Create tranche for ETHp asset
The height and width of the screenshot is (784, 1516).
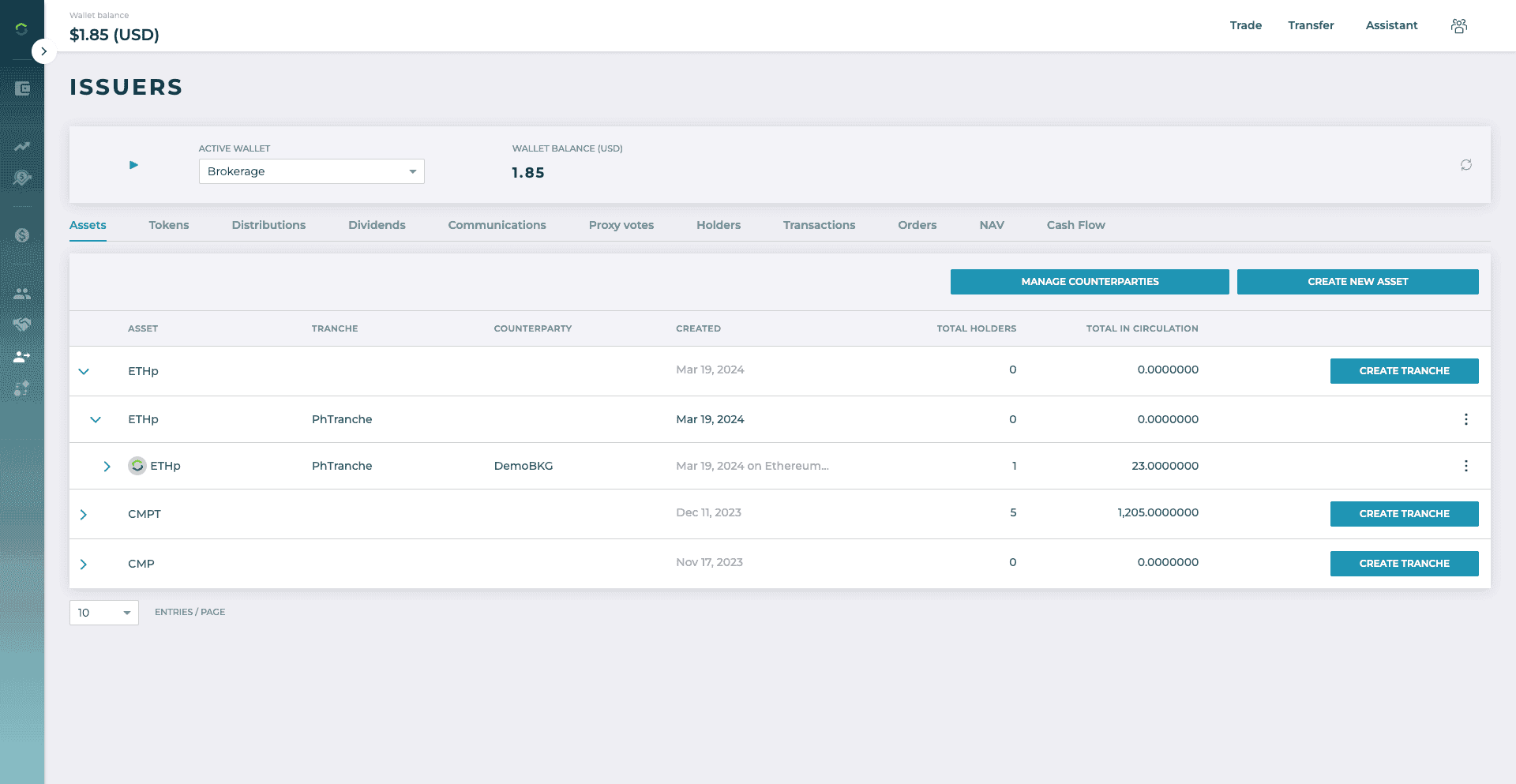(1404, 371)
